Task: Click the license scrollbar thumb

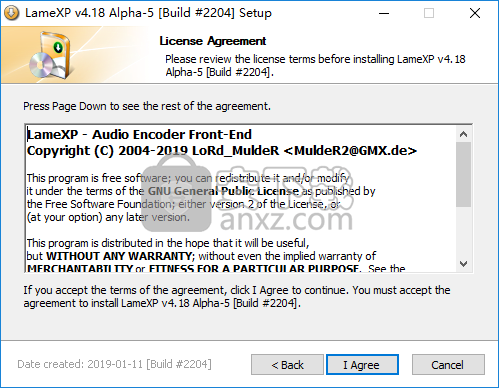Action: (463, 174)
